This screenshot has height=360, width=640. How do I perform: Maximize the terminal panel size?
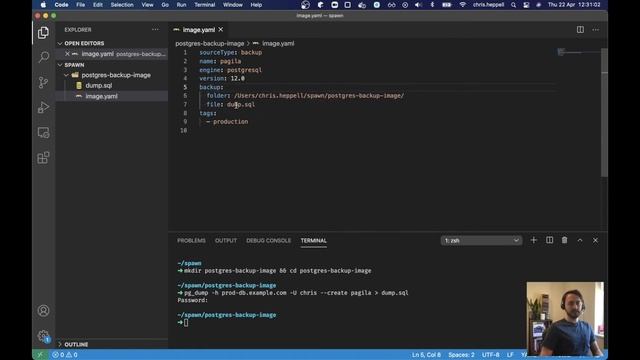click(580, 240)
